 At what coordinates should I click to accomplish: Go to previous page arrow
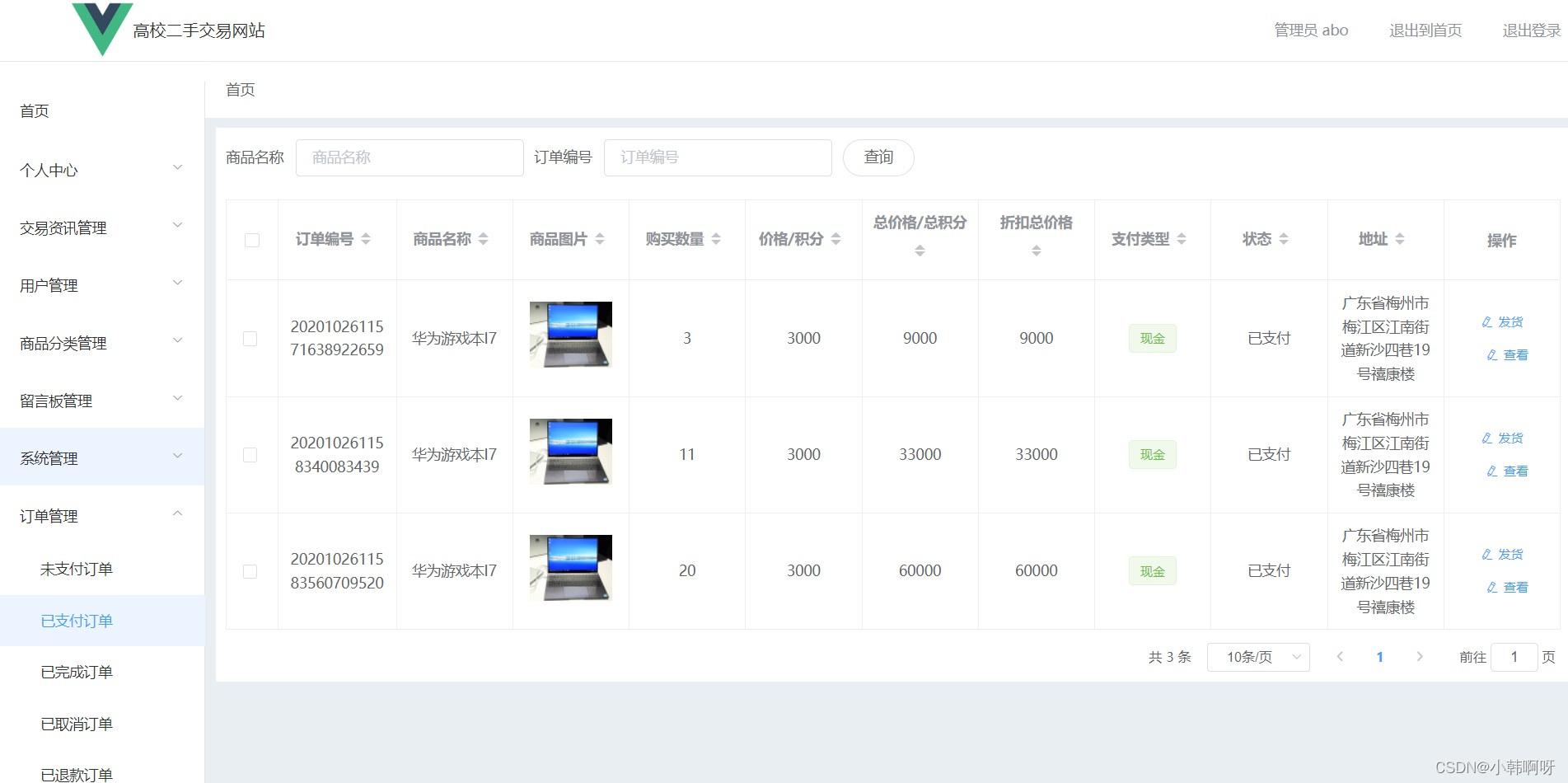click(1340, 657)
